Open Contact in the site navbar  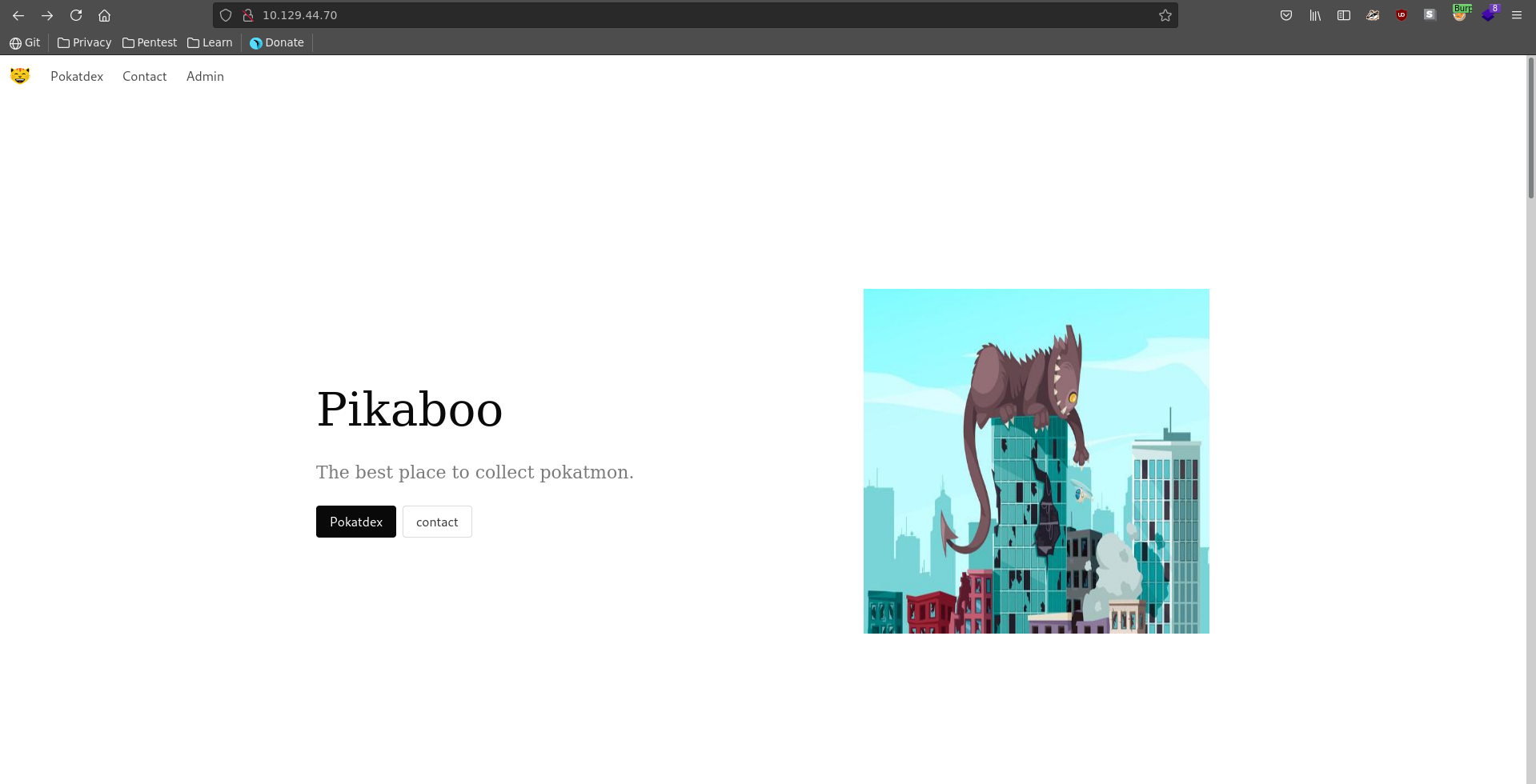pyautogui.click(x=144, y=76)
